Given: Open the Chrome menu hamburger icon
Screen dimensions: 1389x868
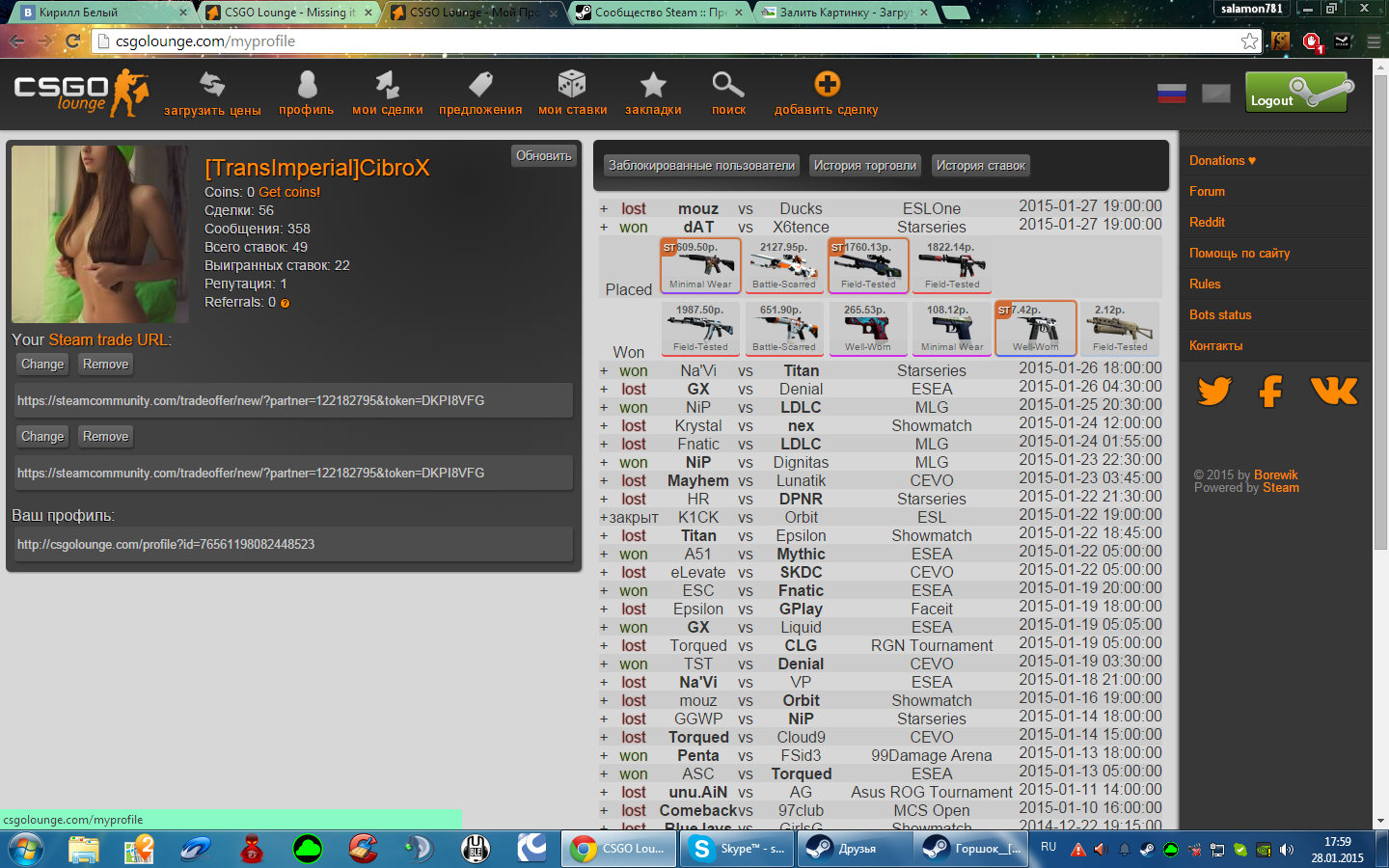Looking at the screenshot, I should (1374, 41).
